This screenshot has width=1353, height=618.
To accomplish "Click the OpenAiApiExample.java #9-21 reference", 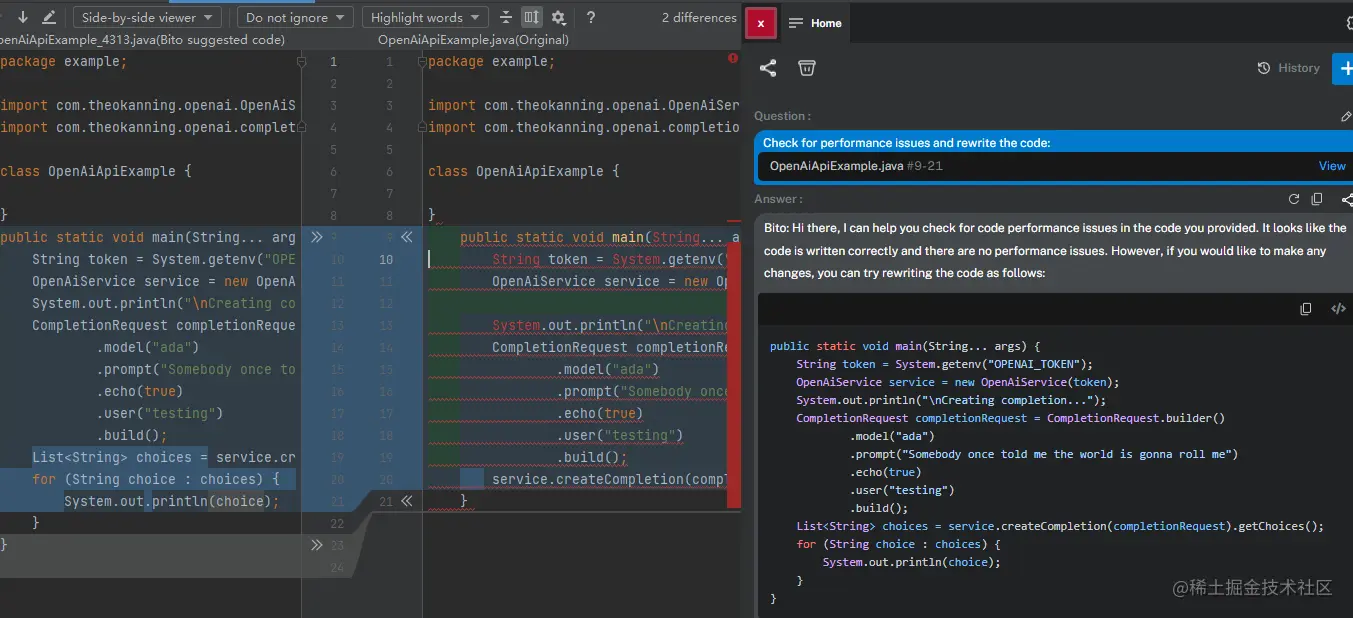I will click(x=856, y=166).
